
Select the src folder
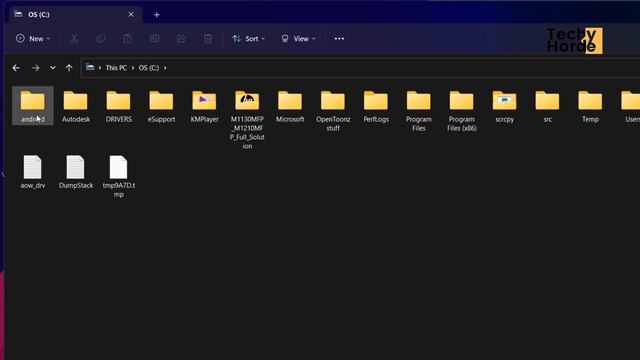547,106
